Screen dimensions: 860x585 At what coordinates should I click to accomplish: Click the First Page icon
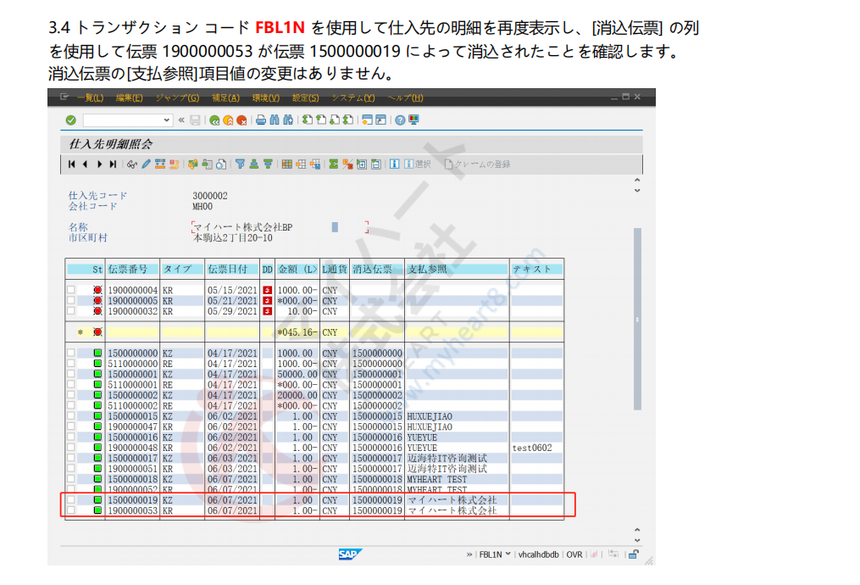point(308,120)
